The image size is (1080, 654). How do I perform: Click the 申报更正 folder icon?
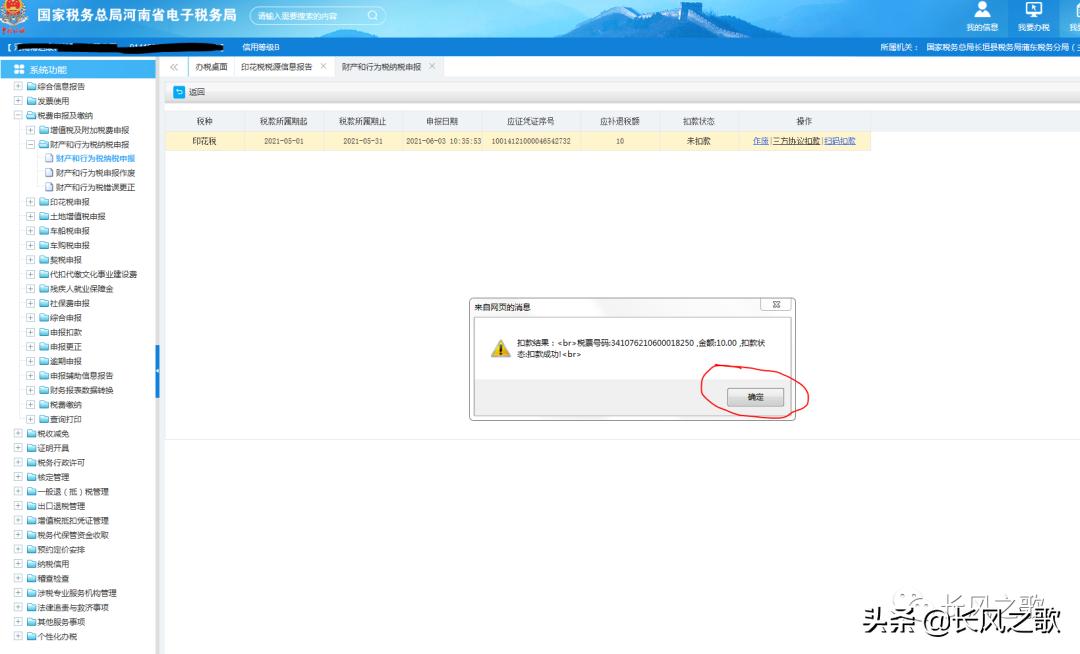click(x=43, y=346)
